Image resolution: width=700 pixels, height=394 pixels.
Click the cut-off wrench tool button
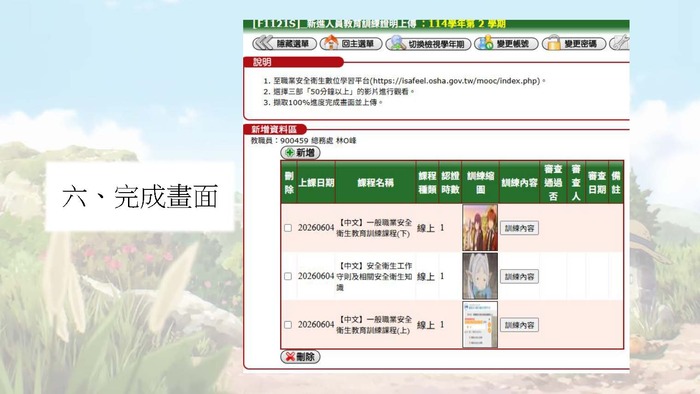[x=620, y=44]
